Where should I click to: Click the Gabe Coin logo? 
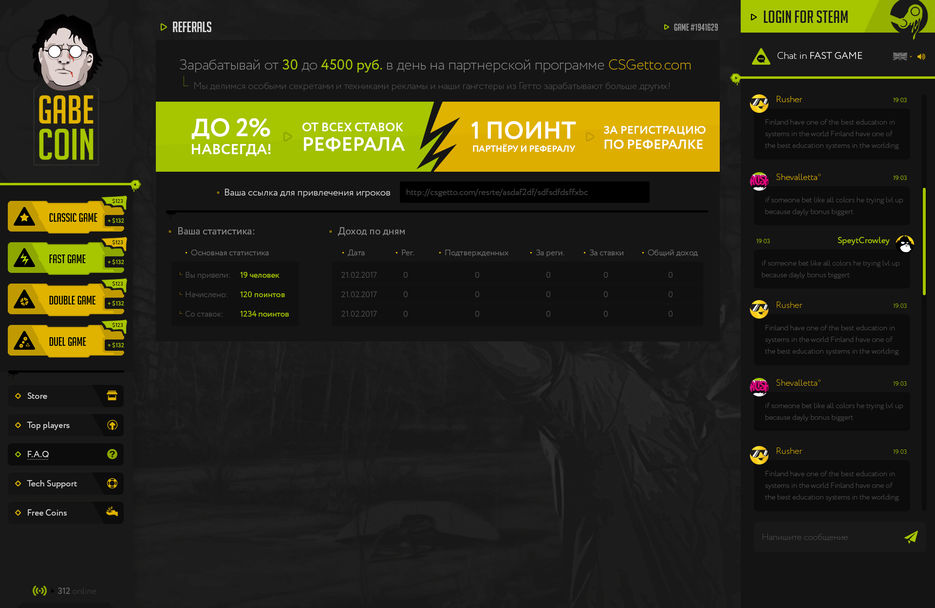[x=66, y=89]
